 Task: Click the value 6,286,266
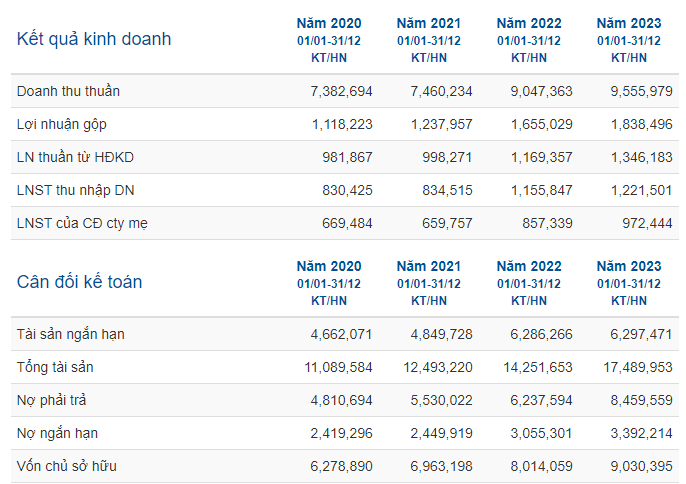tap(541, 335)
